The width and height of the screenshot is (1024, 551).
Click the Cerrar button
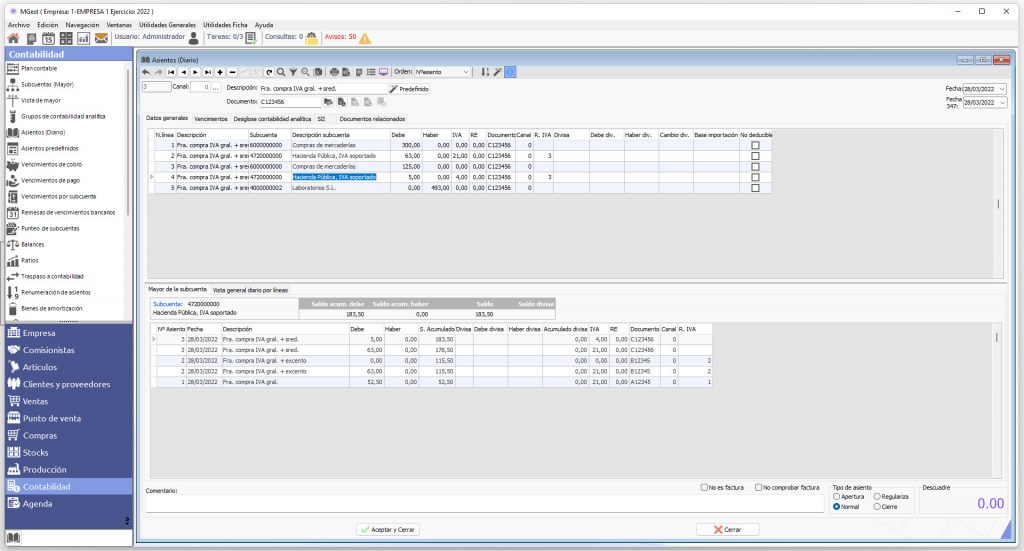[x=728, y=529]
